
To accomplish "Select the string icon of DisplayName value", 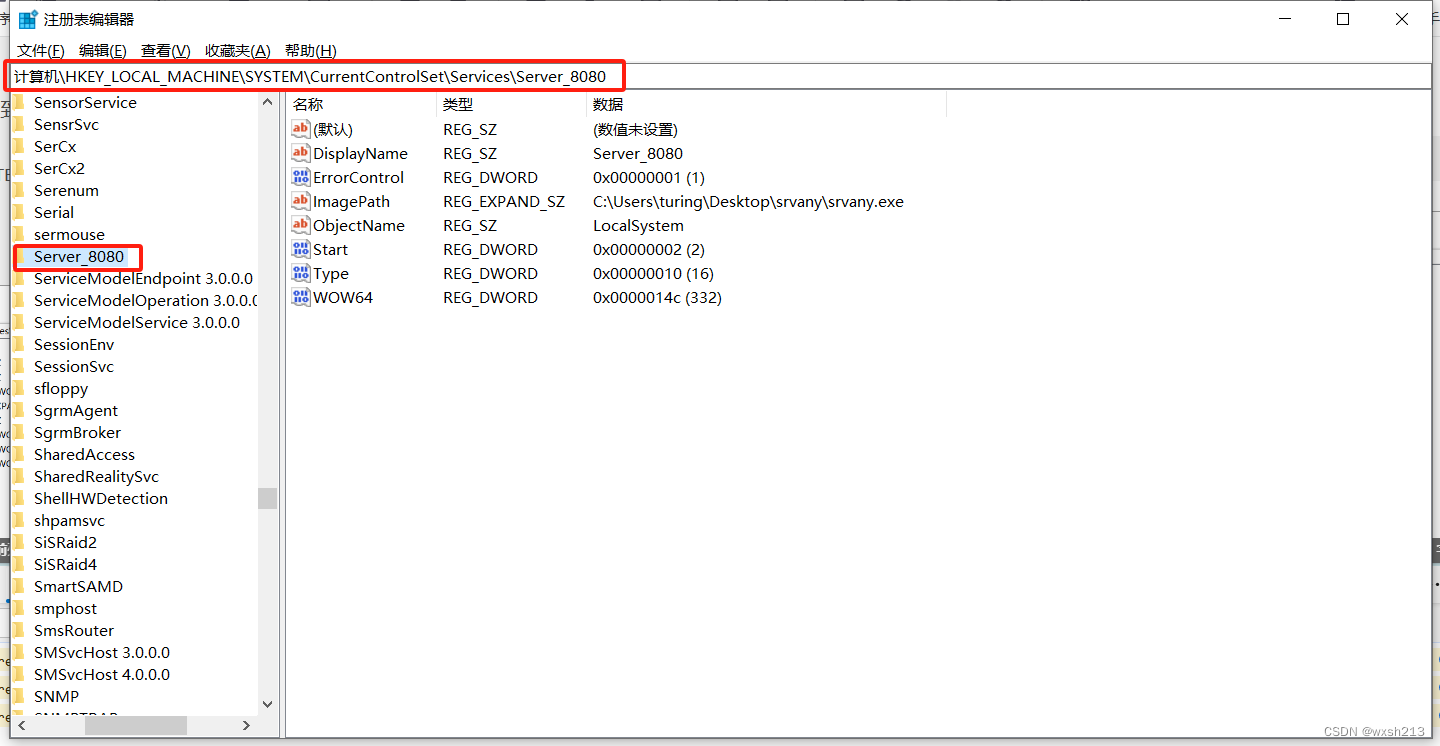I will tap(301, 153).
